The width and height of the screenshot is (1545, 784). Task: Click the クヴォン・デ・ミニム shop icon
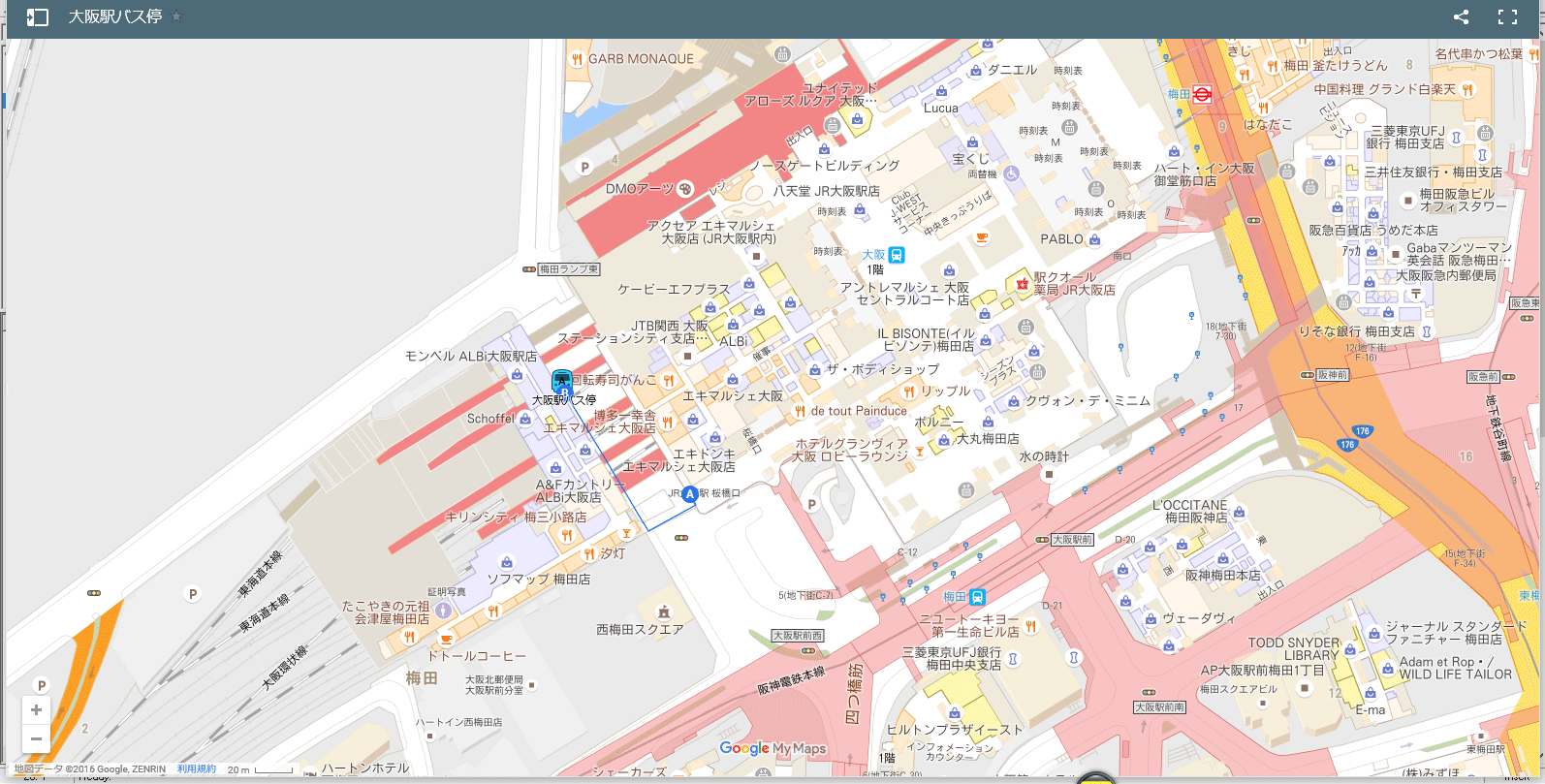tap(1014, 401)
